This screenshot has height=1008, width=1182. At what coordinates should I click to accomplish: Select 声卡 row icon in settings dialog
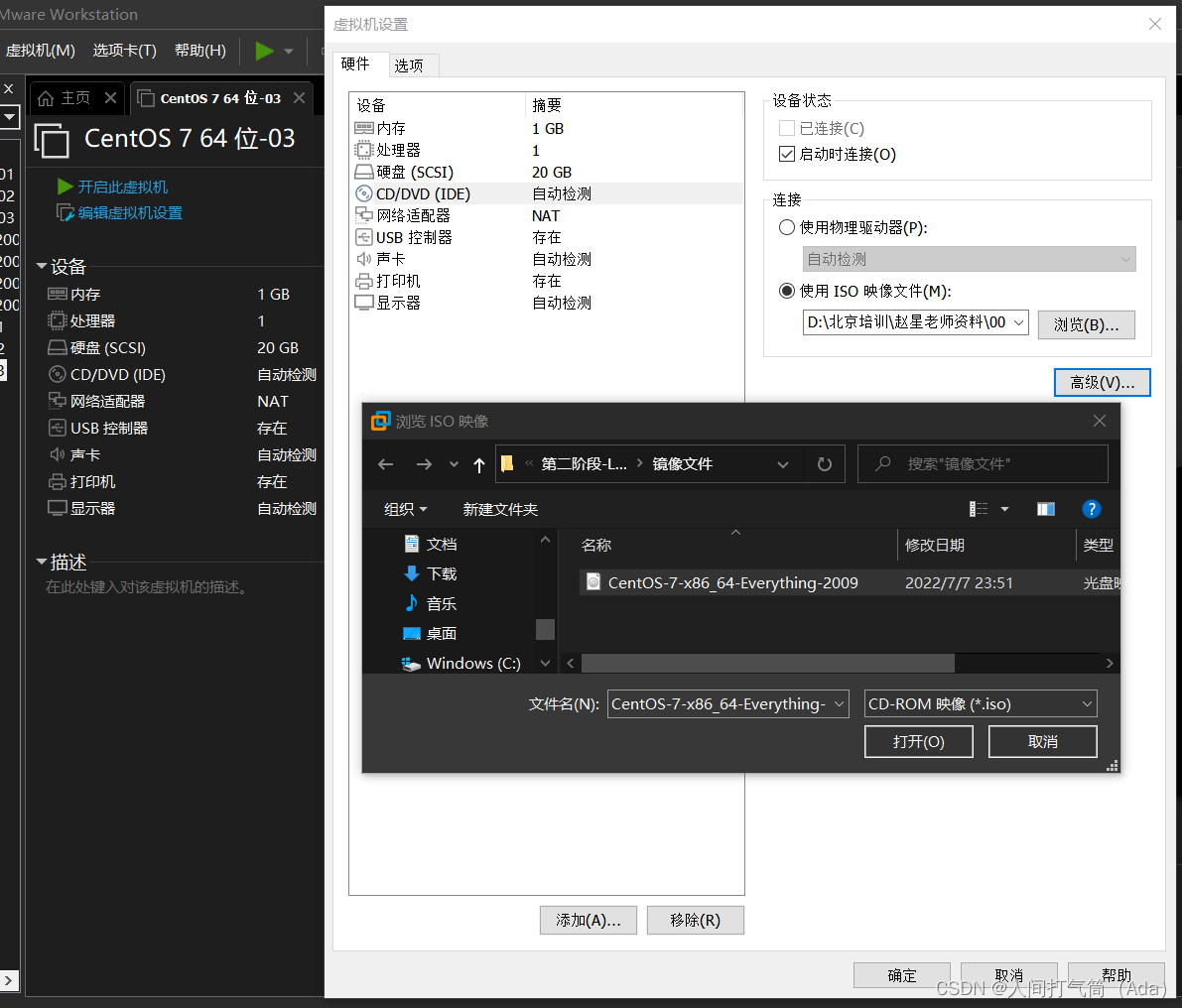pyautogui.click(x=364, y=259)
